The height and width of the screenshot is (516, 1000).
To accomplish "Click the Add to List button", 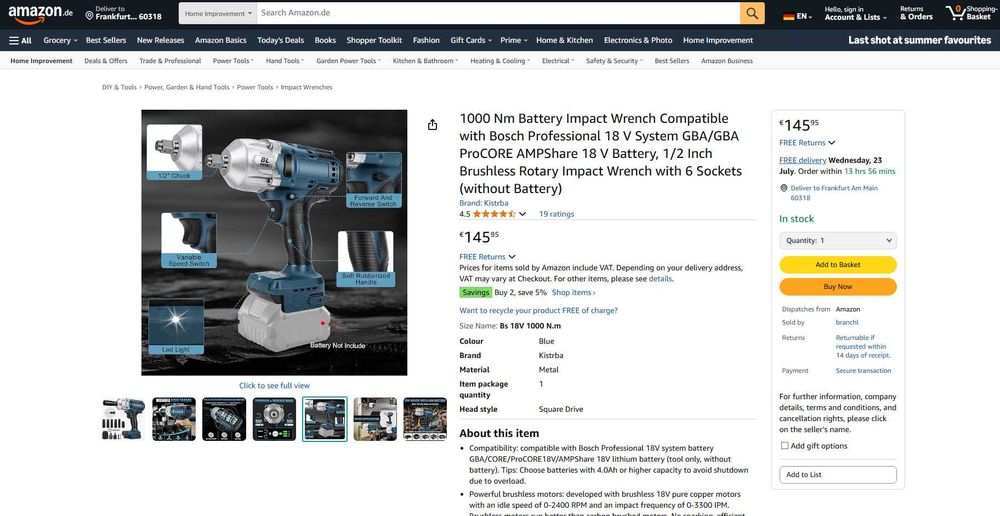I will [837, 475].
